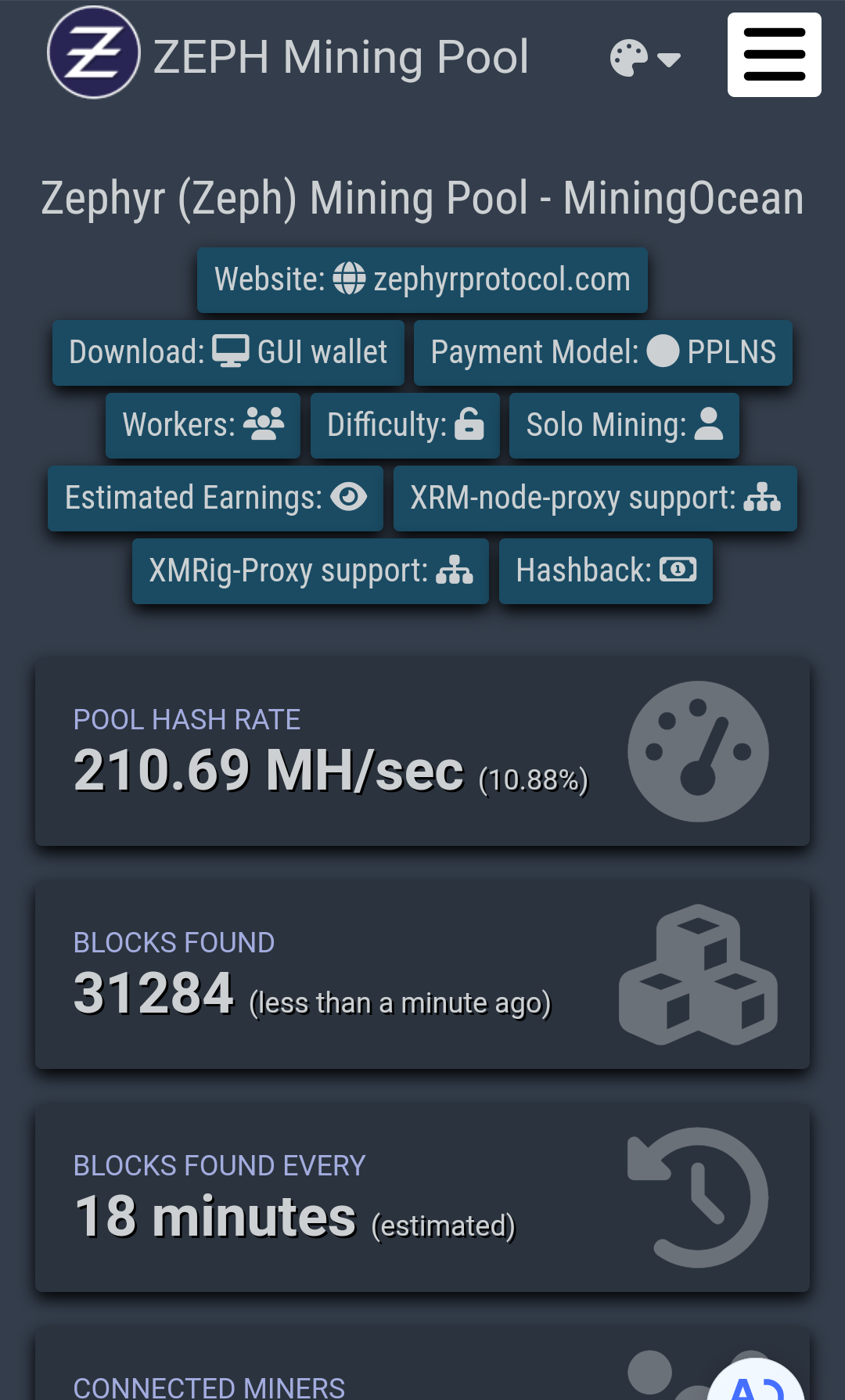Image resolution: width=845 pixels, height=1400 pixels.
Task: Click the Connected Miners card heading
Action: click(209, 1387)
